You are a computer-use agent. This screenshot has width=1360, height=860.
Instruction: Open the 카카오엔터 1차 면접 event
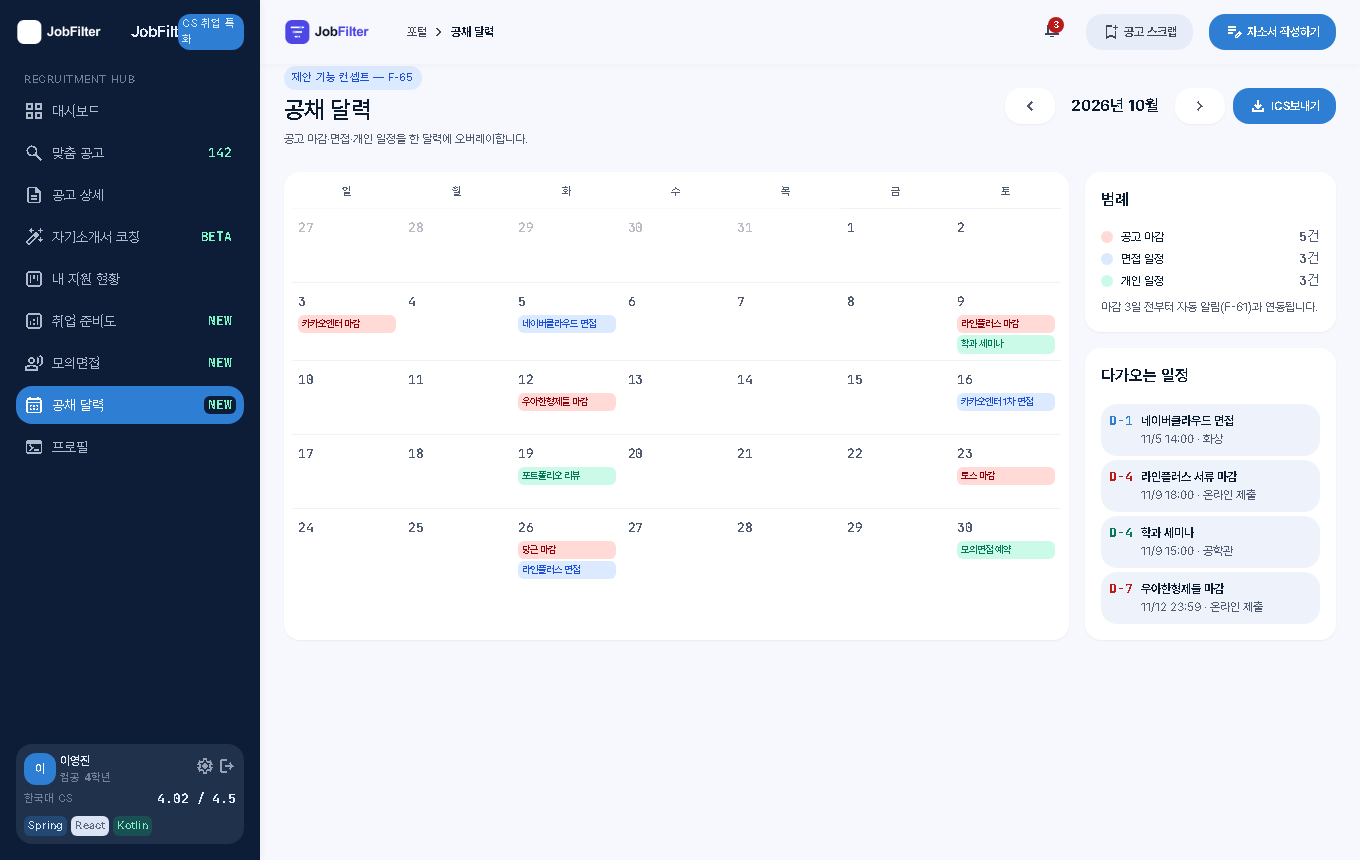click(1006, 402)
